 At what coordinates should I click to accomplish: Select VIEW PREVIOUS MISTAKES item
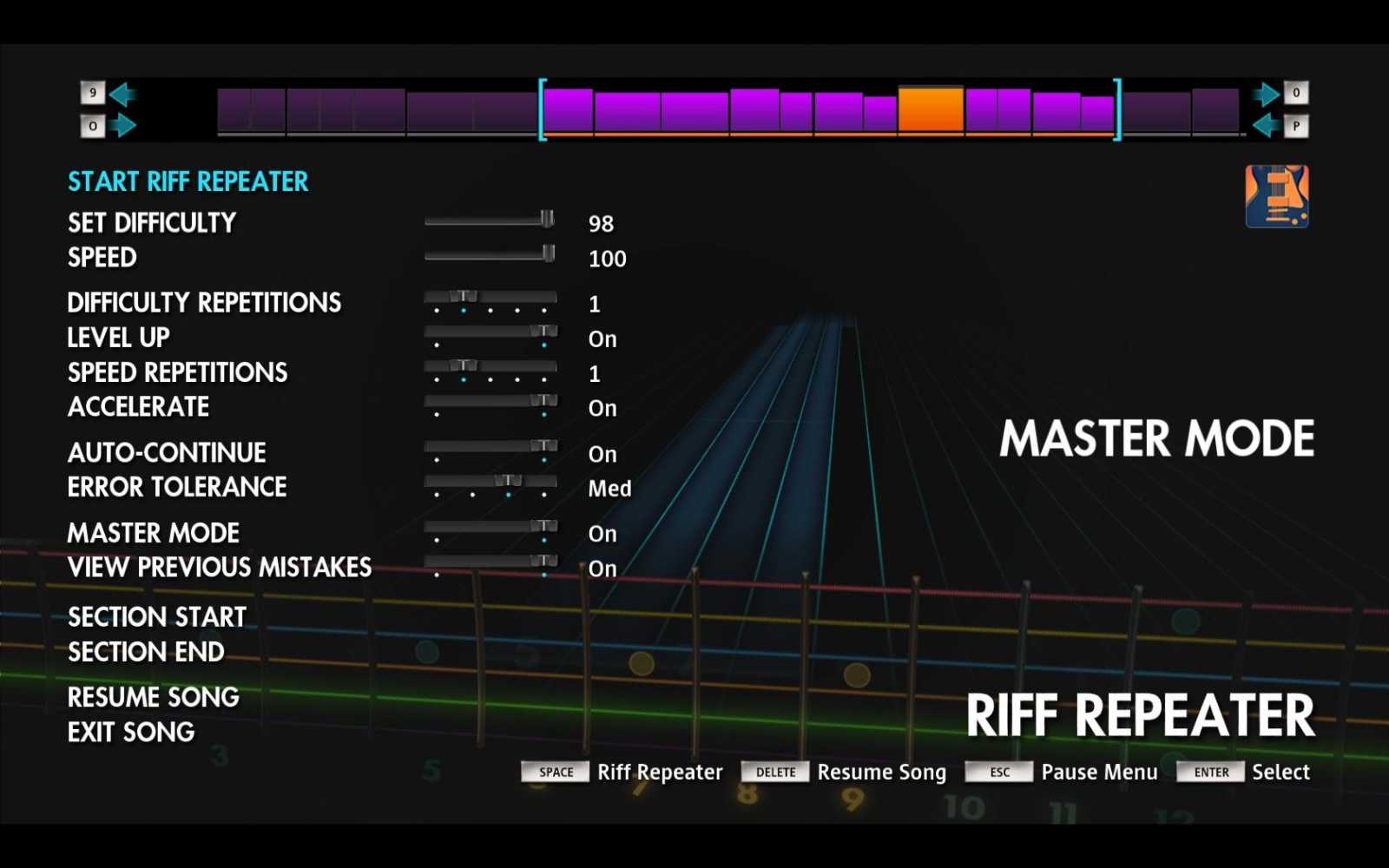tap(220, 568)
